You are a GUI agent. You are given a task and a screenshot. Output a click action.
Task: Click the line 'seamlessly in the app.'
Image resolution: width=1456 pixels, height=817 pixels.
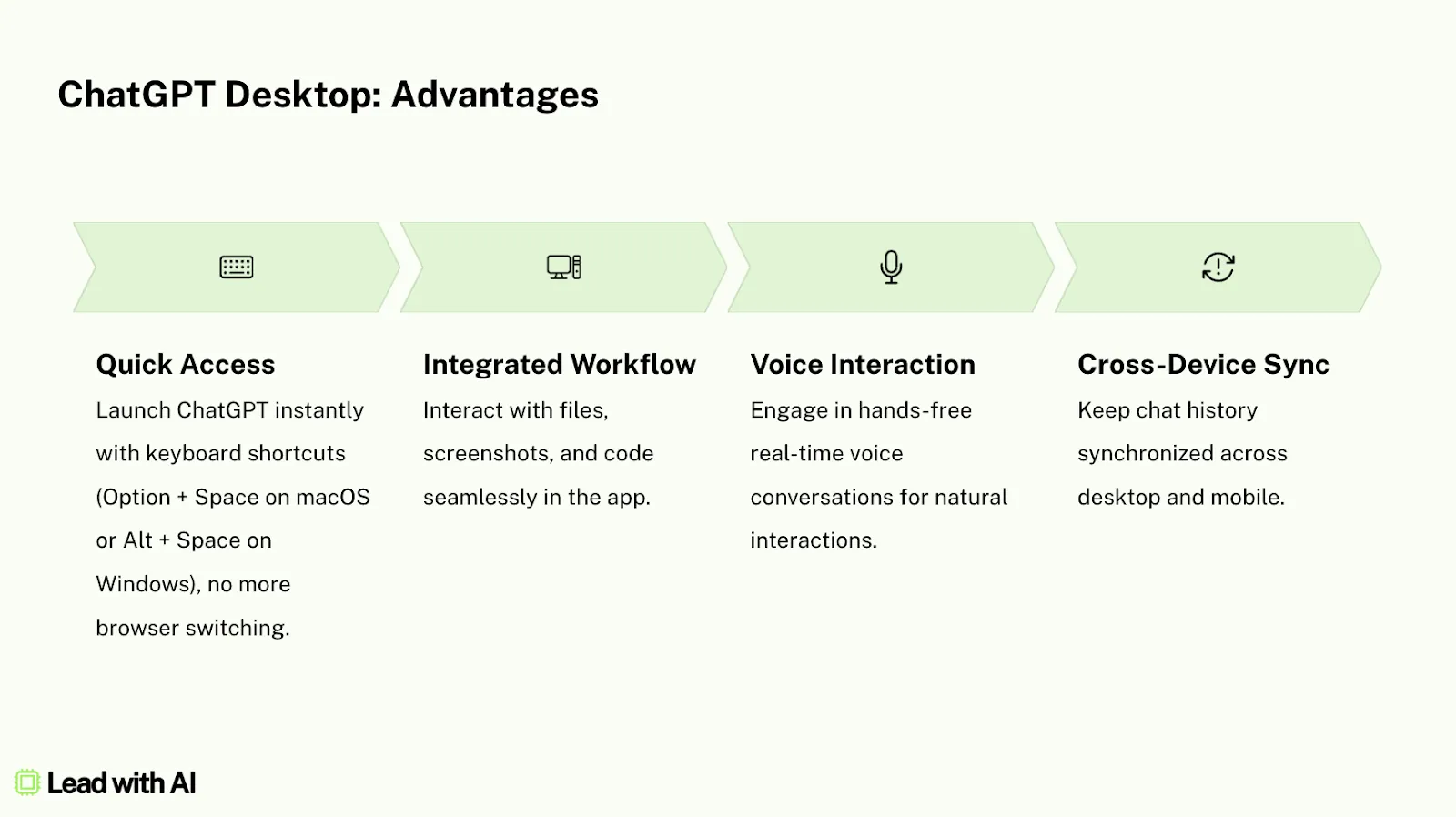coord(537,497)
